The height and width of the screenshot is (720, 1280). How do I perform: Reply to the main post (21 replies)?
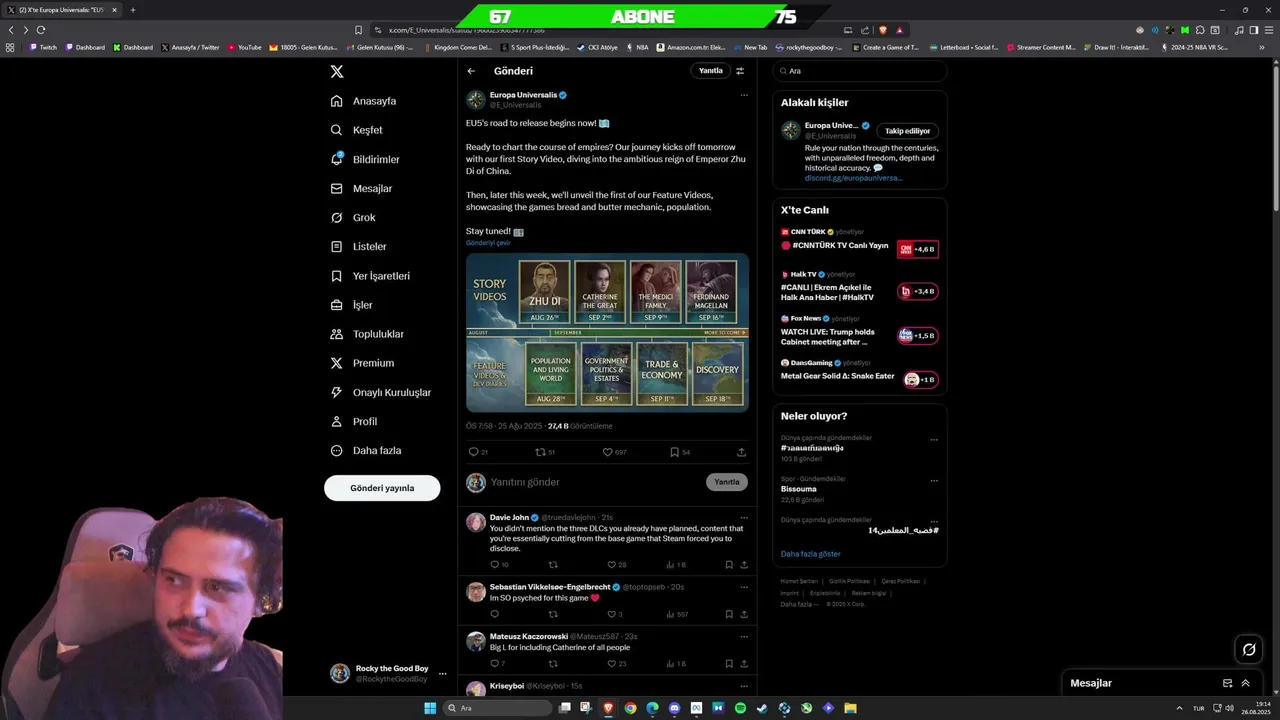(x=478, y=452)
